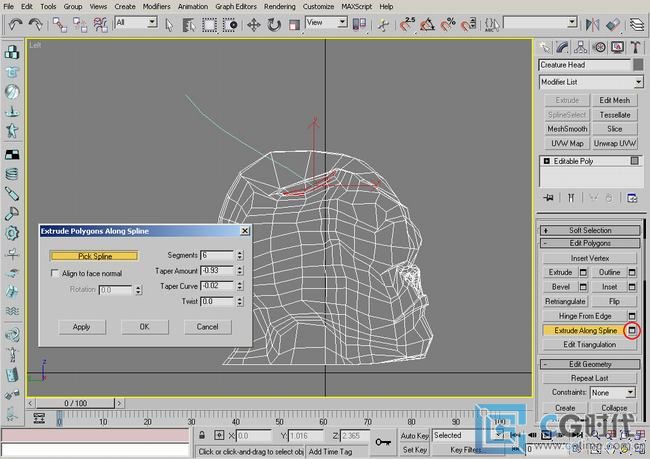Screen dimensions: 650x459
Task: Collapse the Edit Polygons rollout
Action: [590, 243]
